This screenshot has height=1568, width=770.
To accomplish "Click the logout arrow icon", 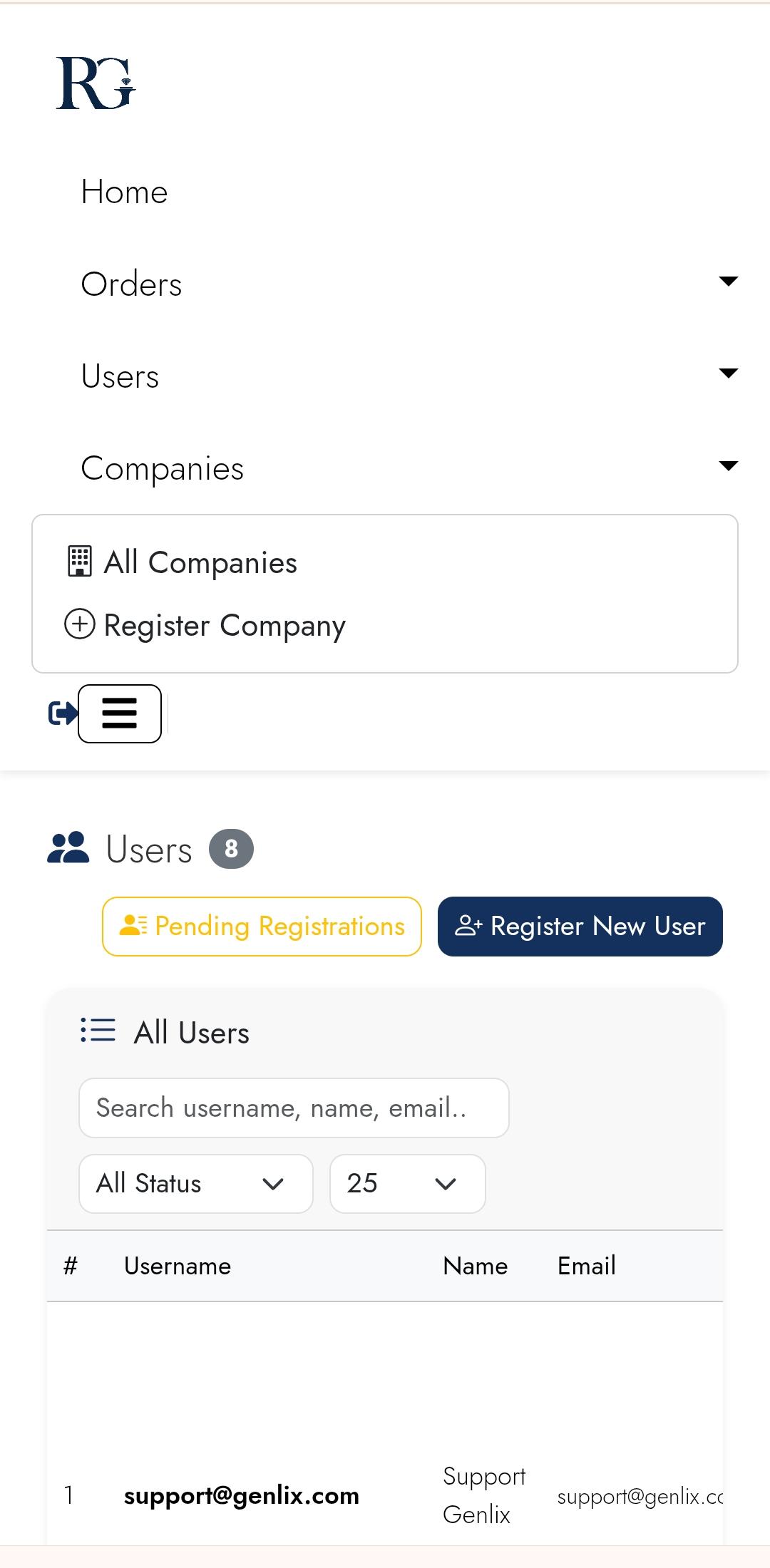I will pos(62,713).
